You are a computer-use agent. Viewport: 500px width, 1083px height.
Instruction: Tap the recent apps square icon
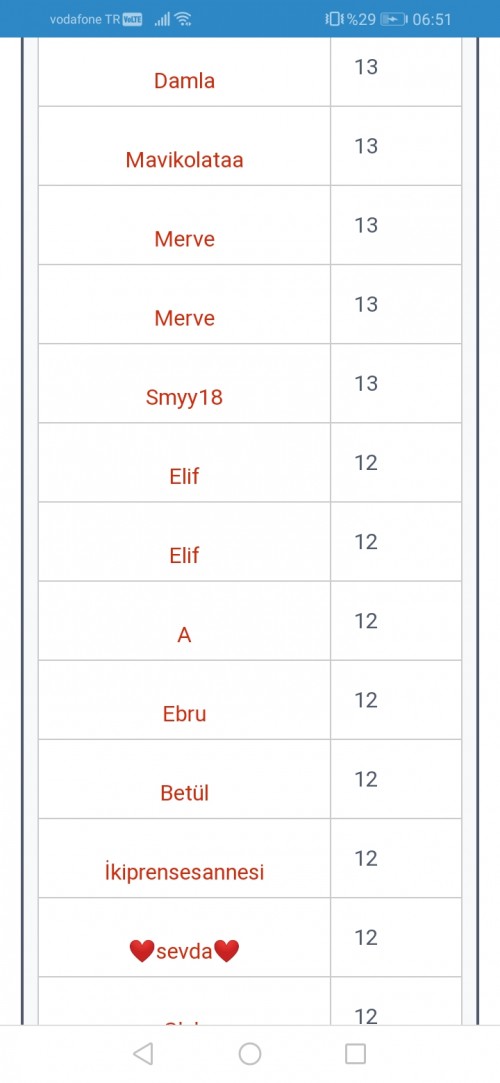(355, 1053)
